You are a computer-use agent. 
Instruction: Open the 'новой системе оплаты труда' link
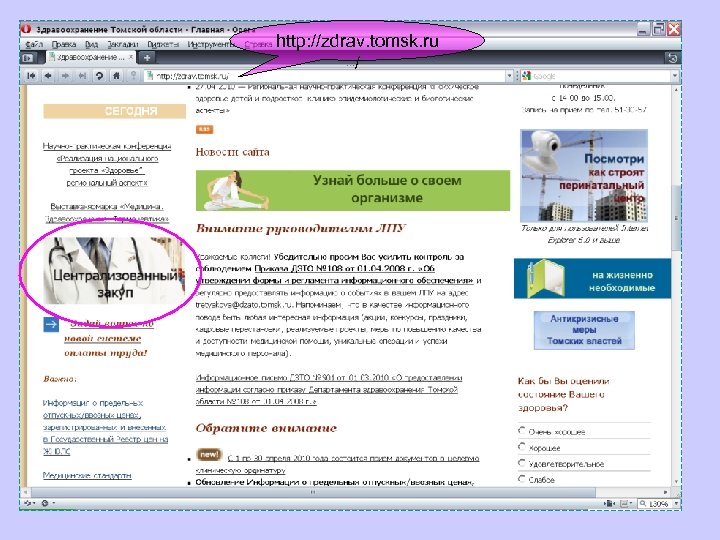pos(106,338)
